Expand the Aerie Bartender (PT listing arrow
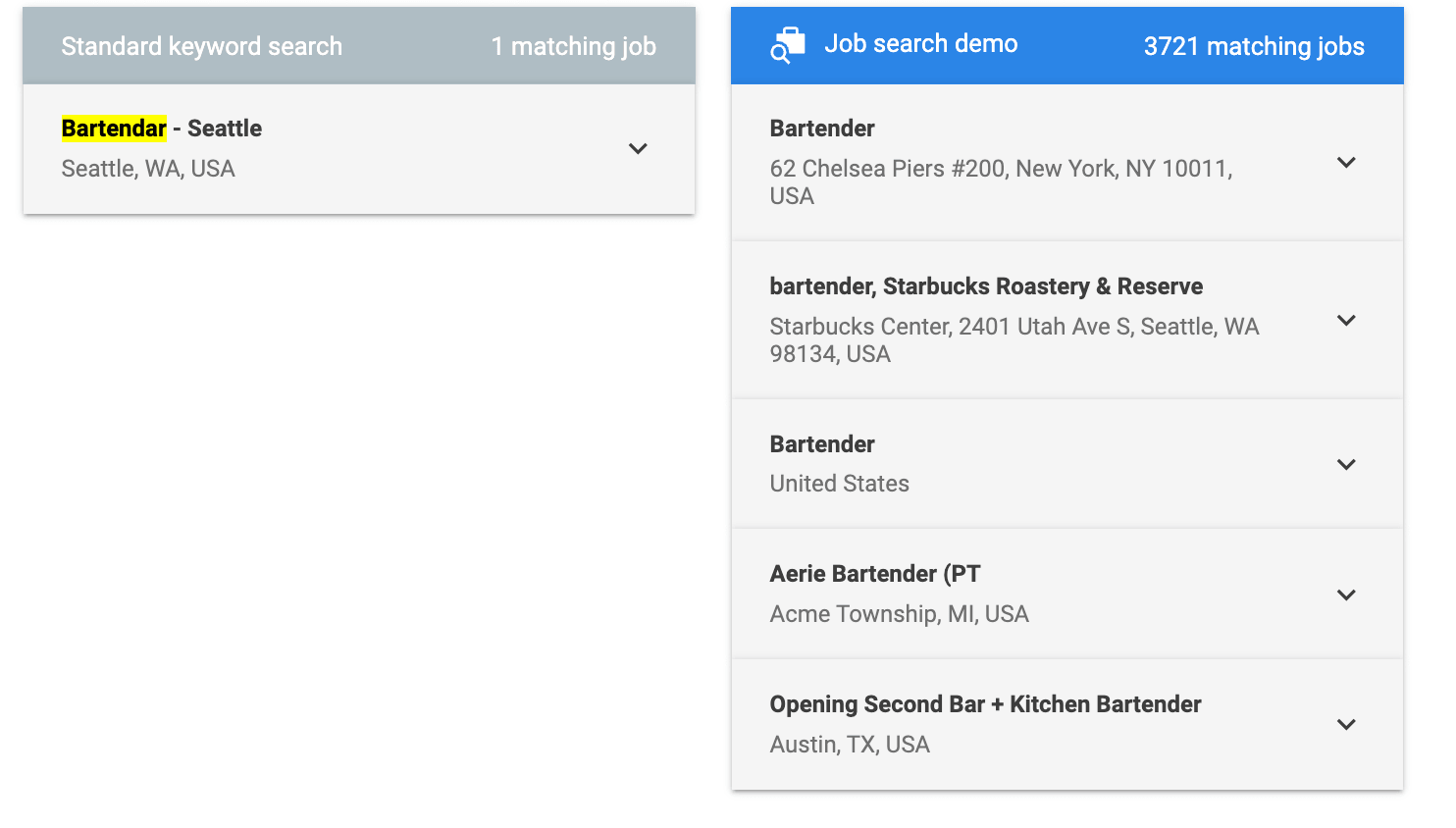 click(x=1346, y=595)
